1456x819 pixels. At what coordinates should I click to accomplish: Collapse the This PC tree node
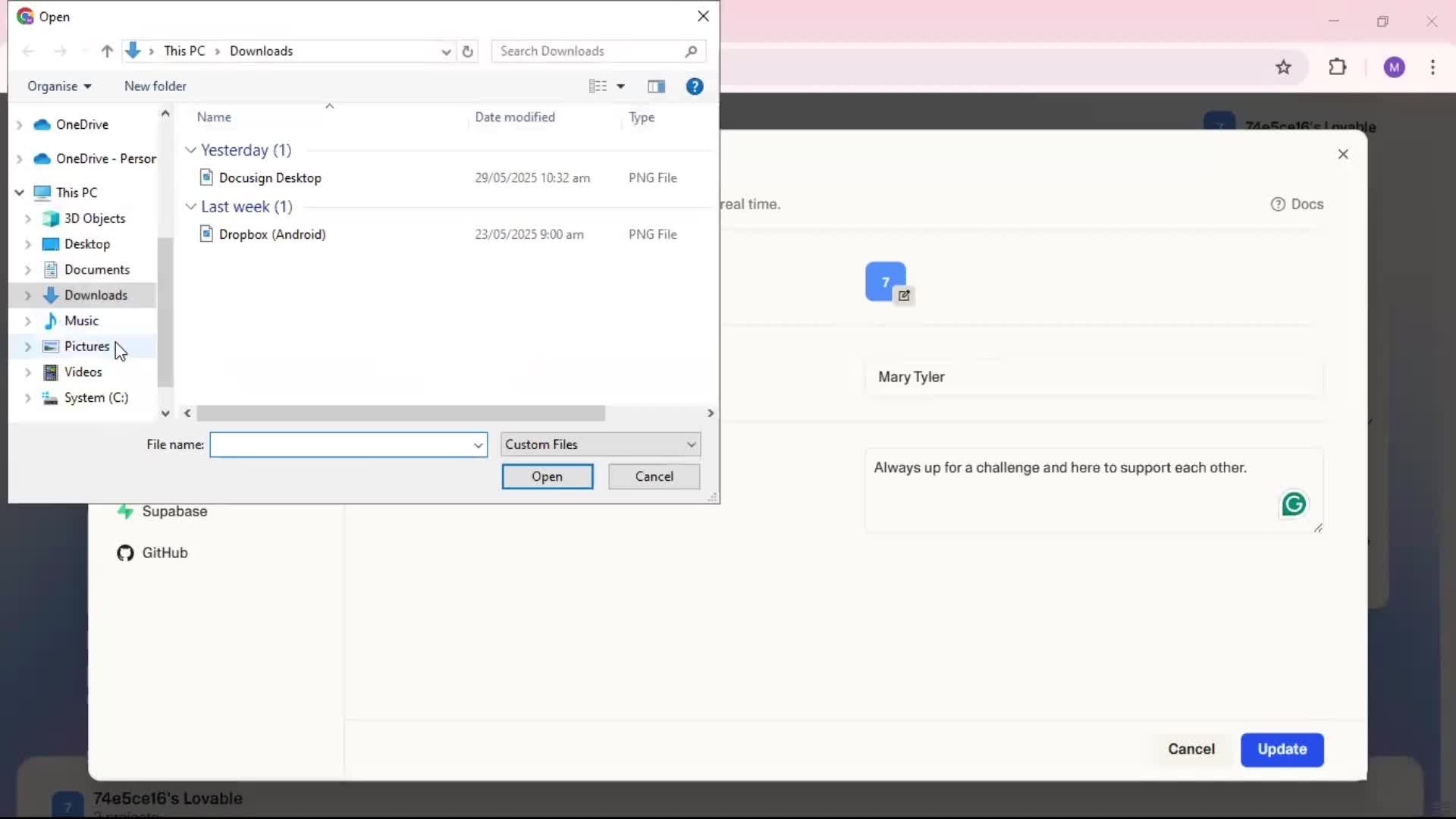[x=20, y=193]
